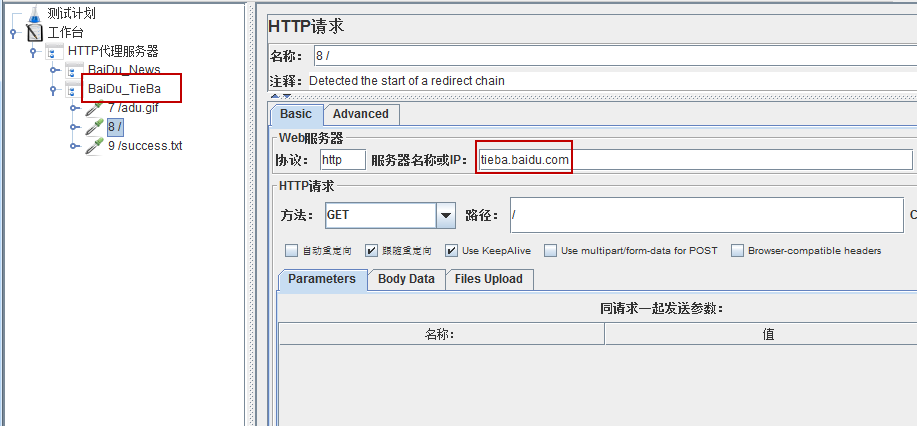Viewport: 917px width, 426px height.
Task: Enable Browser-compatible headers checkbox
Action: coord(737,251)
